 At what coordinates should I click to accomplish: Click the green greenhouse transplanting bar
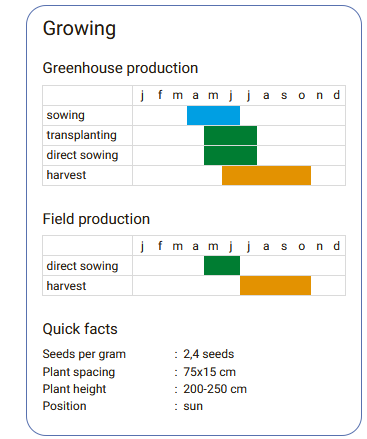[230, 135]
